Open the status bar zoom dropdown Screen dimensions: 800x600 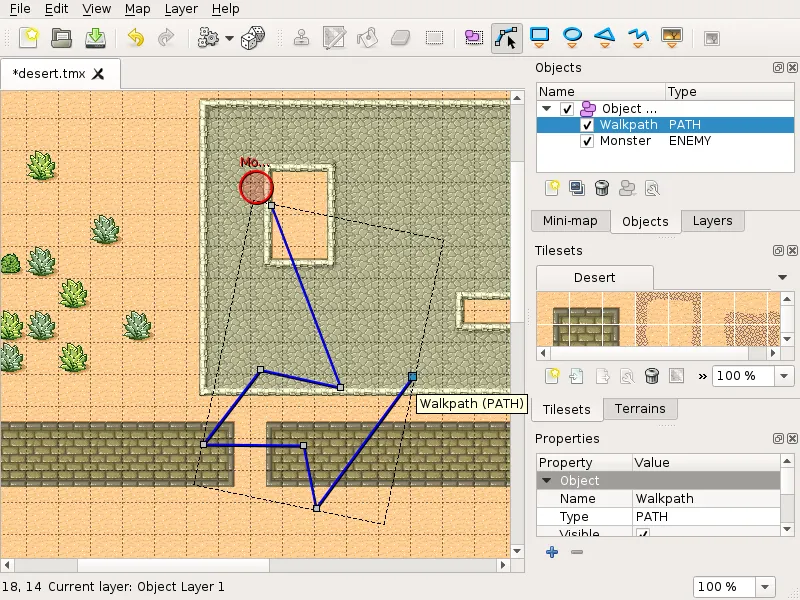(765, 587)
